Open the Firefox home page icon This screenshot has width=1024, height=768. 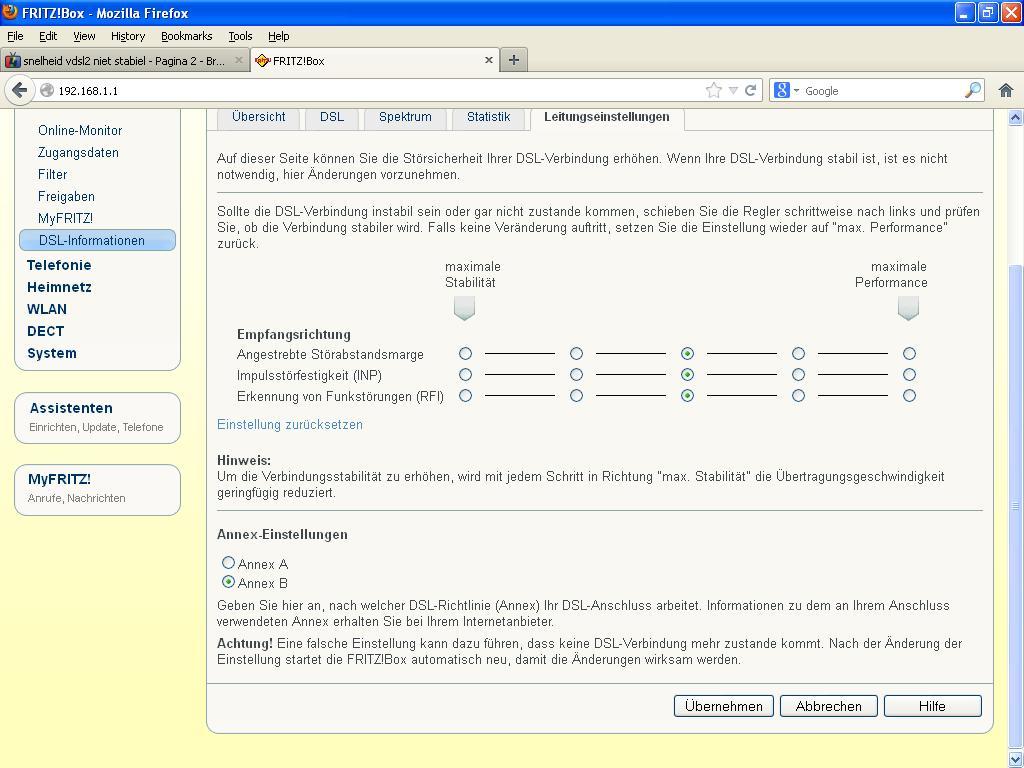click(1006, 90)
